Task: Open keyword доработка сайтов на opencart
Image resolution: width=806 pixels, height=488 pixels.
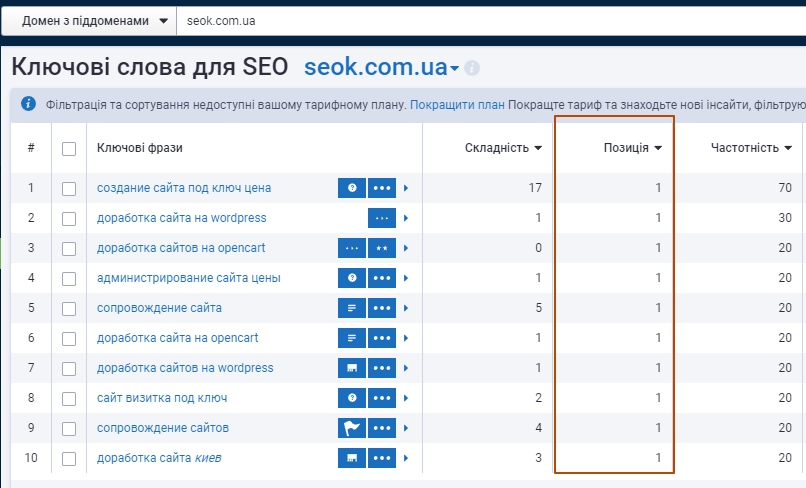Action: 181,248
